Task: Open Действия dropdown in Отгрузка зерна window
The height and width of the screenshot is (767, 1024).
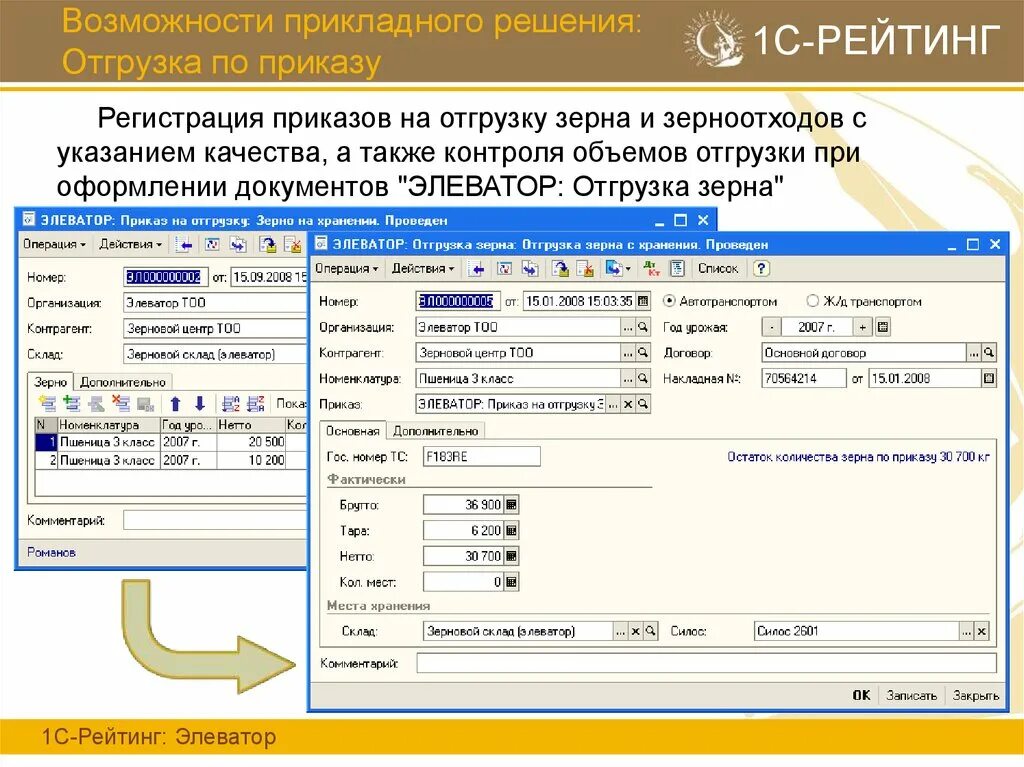Action: pyautogui.click(x=423, y=269)
